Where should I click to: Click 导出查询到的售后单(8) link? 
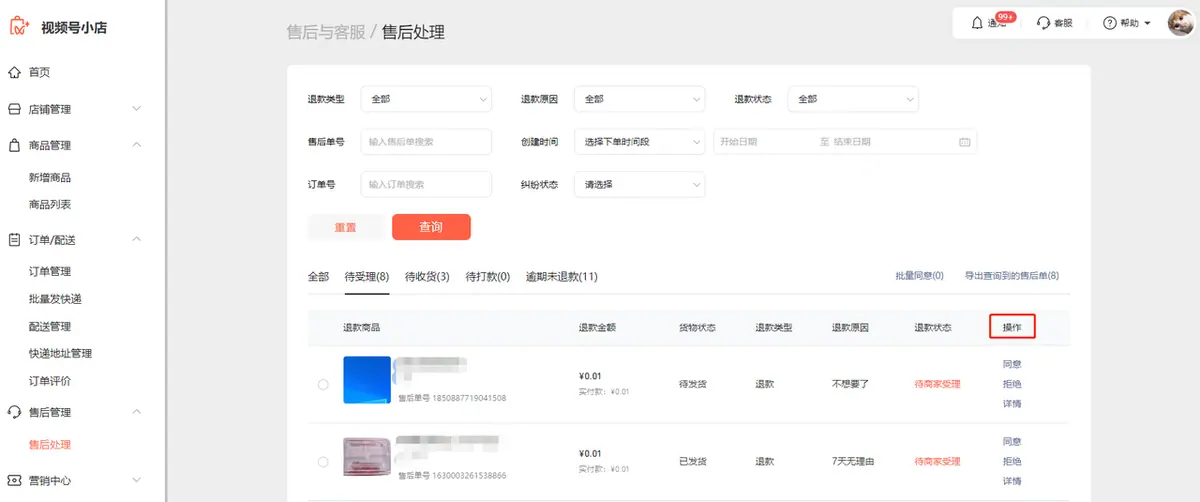[1011, 276]
